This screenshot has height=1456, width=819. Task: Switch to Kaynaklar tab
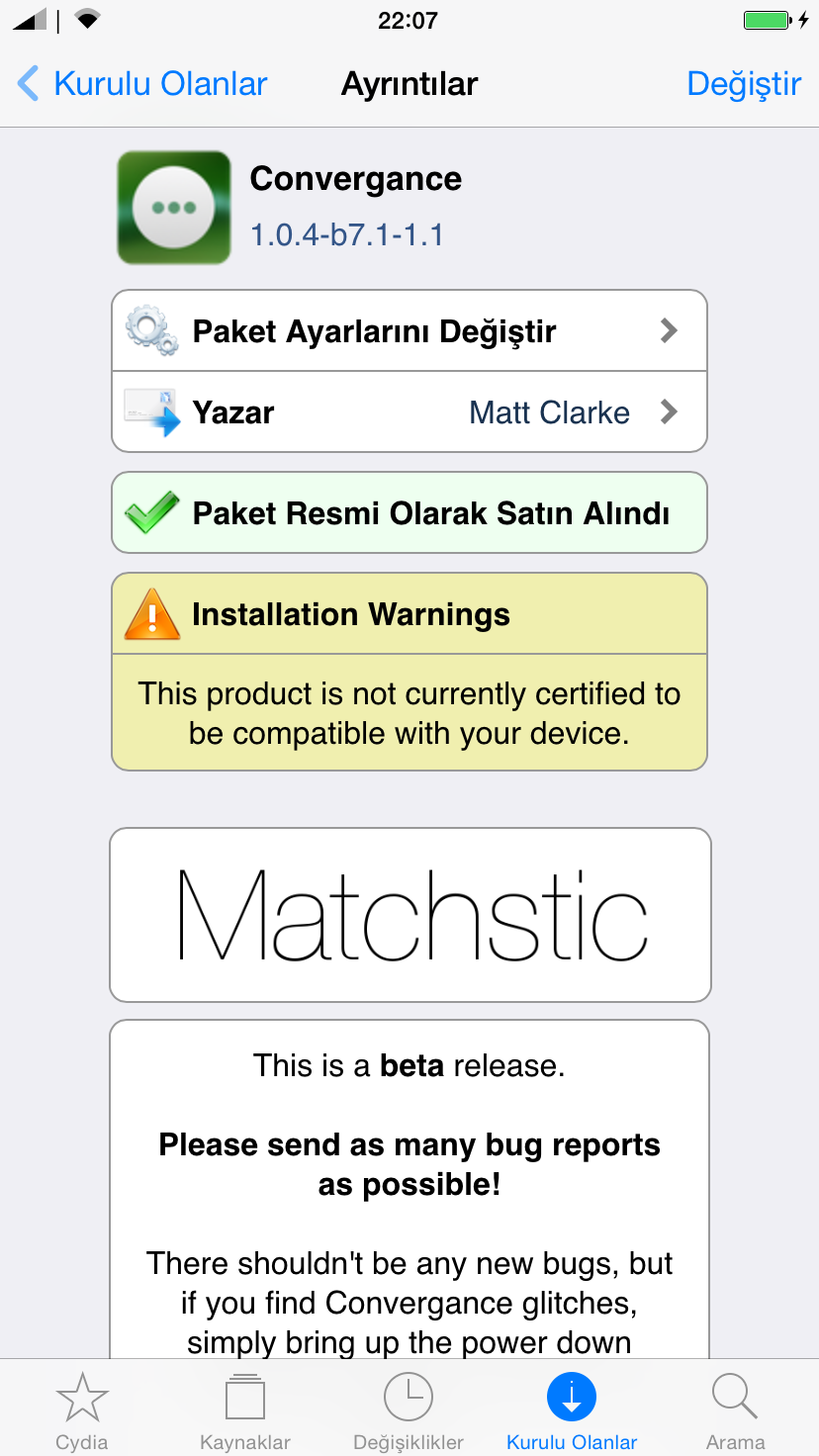pyautogui.click(x=245, y=1410)
